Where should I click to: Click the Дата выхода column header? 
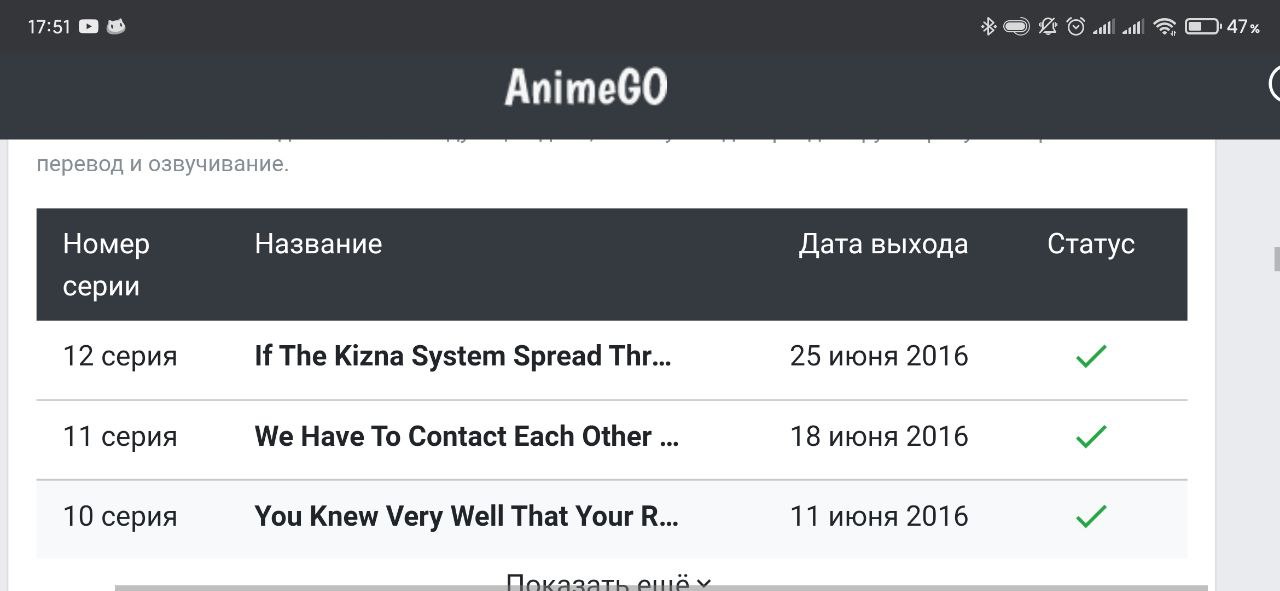(x=883, y=244)
